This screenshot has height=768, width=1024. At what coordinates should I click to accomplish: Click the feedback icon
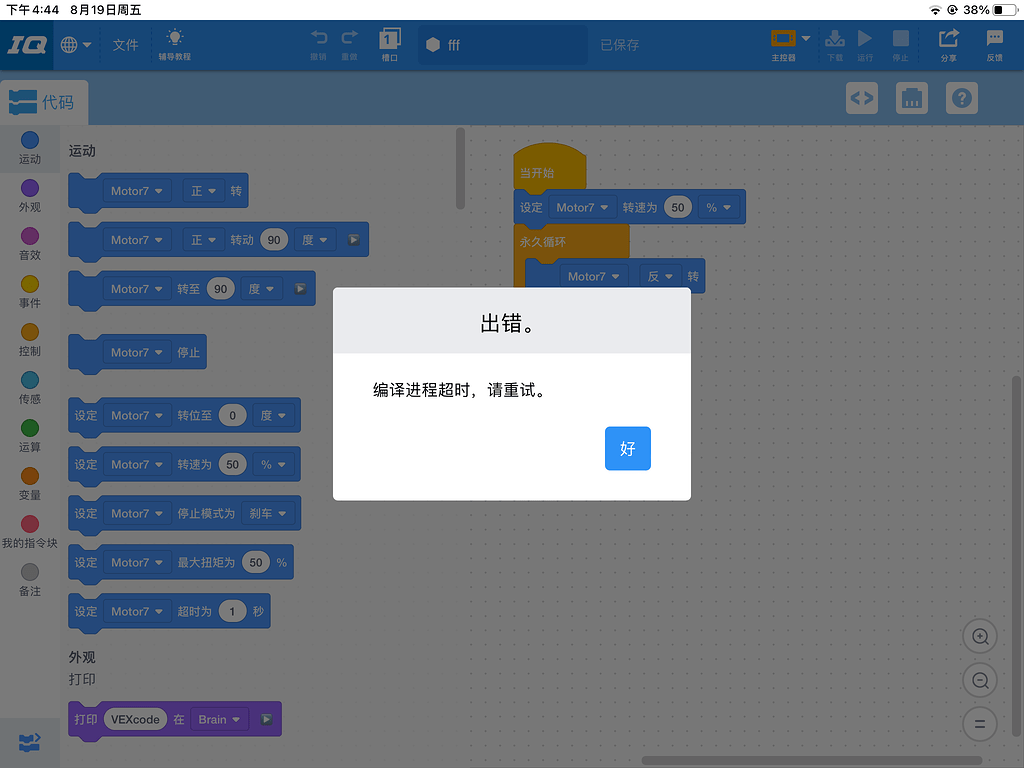[994, 44]
